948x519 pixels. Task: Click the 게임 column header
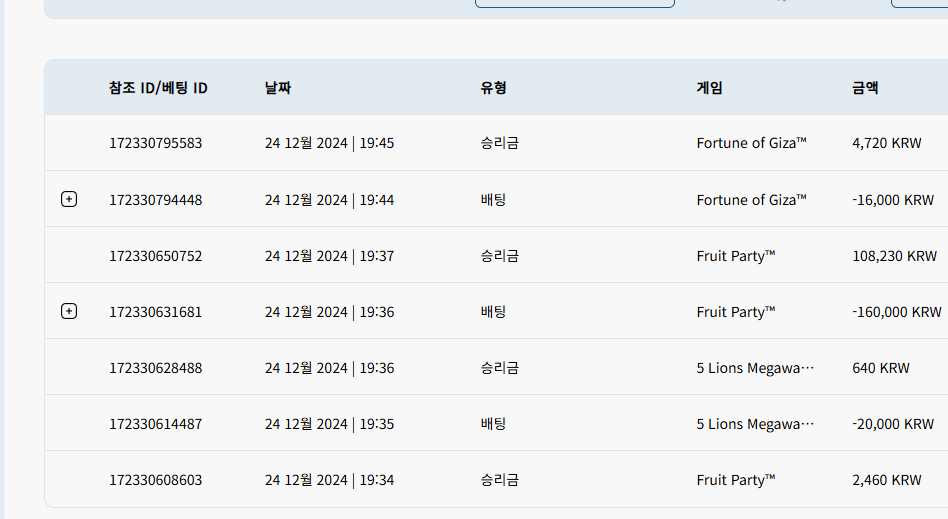(x=709, y=88)
